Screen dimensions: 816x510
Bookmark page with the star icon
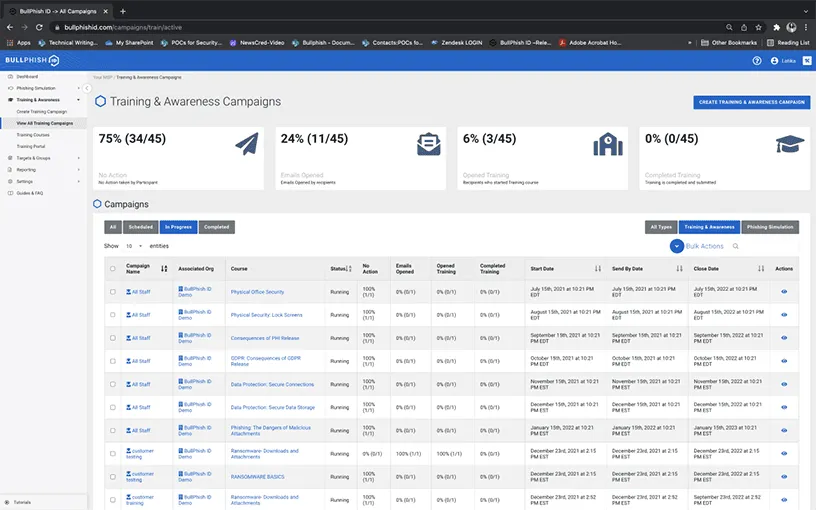pyautogui.click(x=758, y=27)
